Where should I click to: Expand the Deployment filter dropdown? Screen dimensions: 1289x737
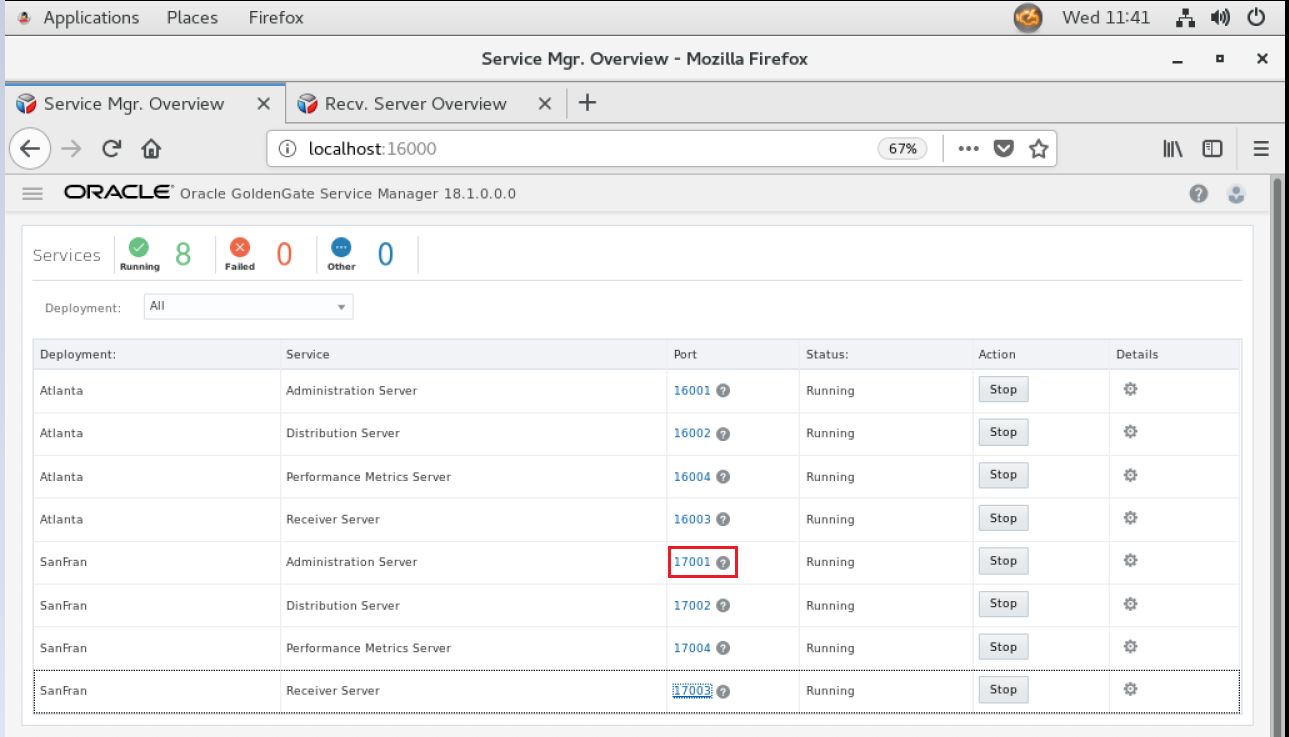tap(248, 307)
